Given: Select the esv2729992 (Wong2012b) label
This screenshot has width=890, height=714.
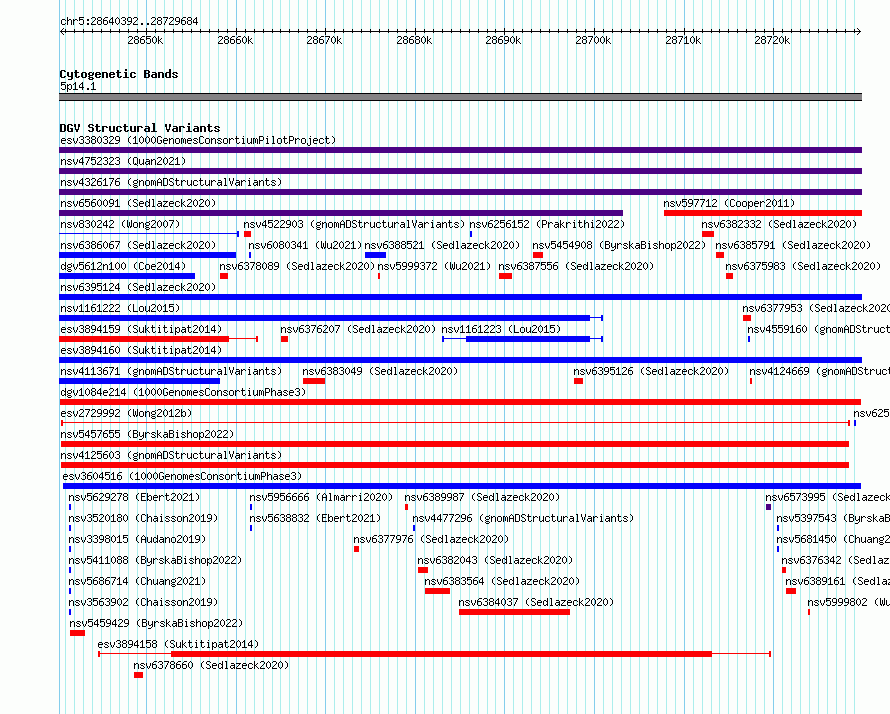Looking at the screenshot, I should click(126, 413).
